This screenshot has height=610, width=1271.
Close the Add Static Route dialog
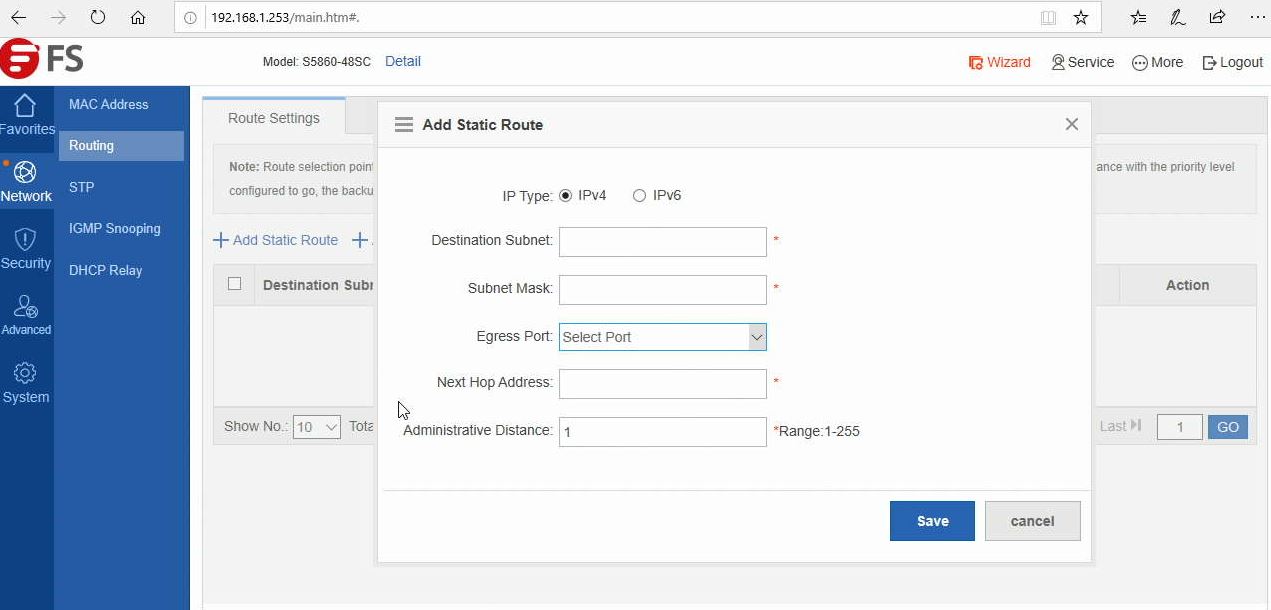coord(1072,124)
